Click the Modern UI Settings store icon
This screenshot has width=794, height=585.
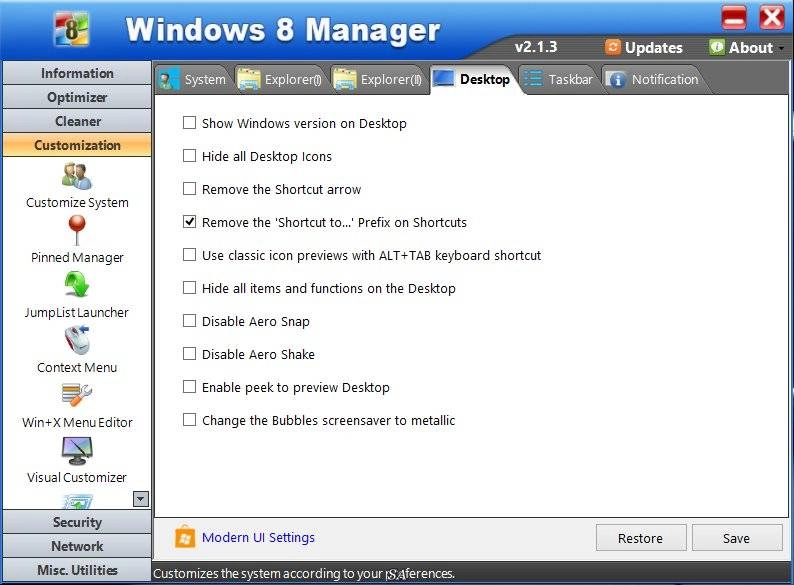[185, 537]
